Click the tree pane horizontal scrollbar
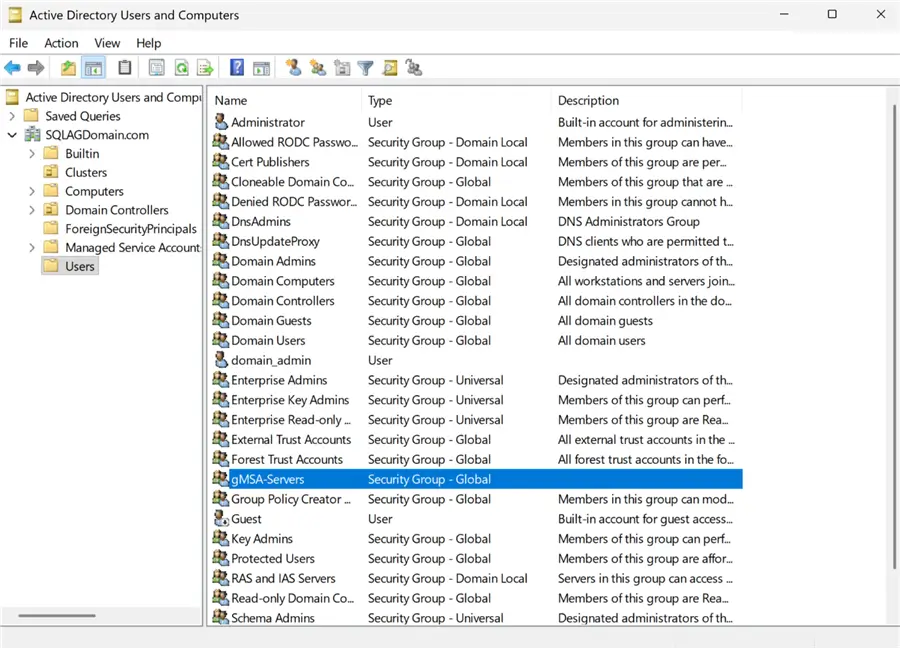The height and width of the screenshot is (648, 900). click(57, 616)
